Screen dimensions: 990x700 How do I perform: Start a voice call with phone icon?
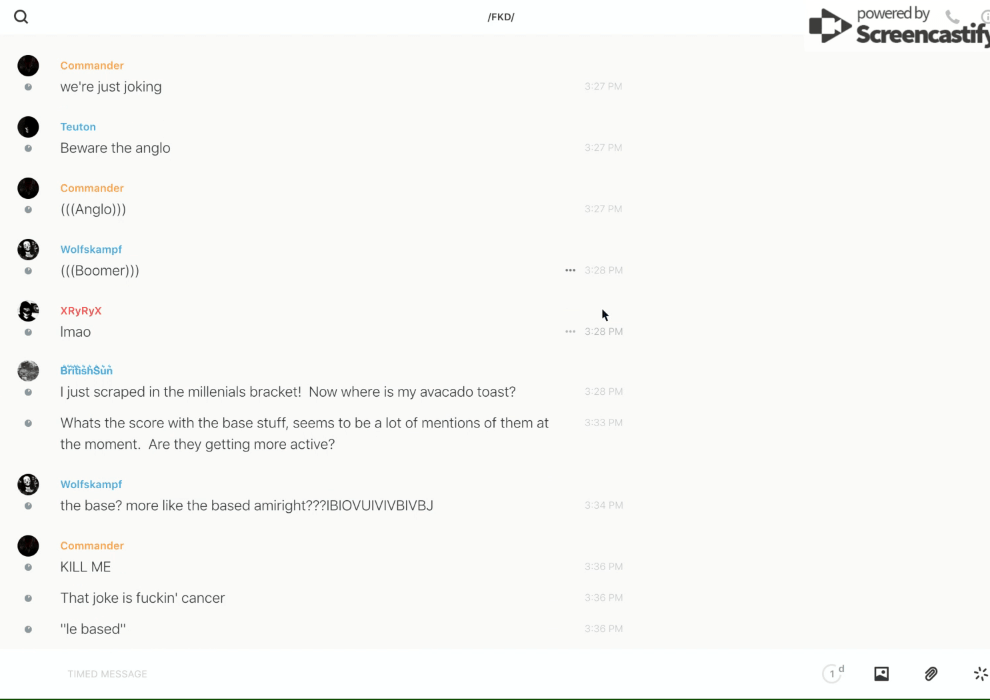[x=952, y=17]
